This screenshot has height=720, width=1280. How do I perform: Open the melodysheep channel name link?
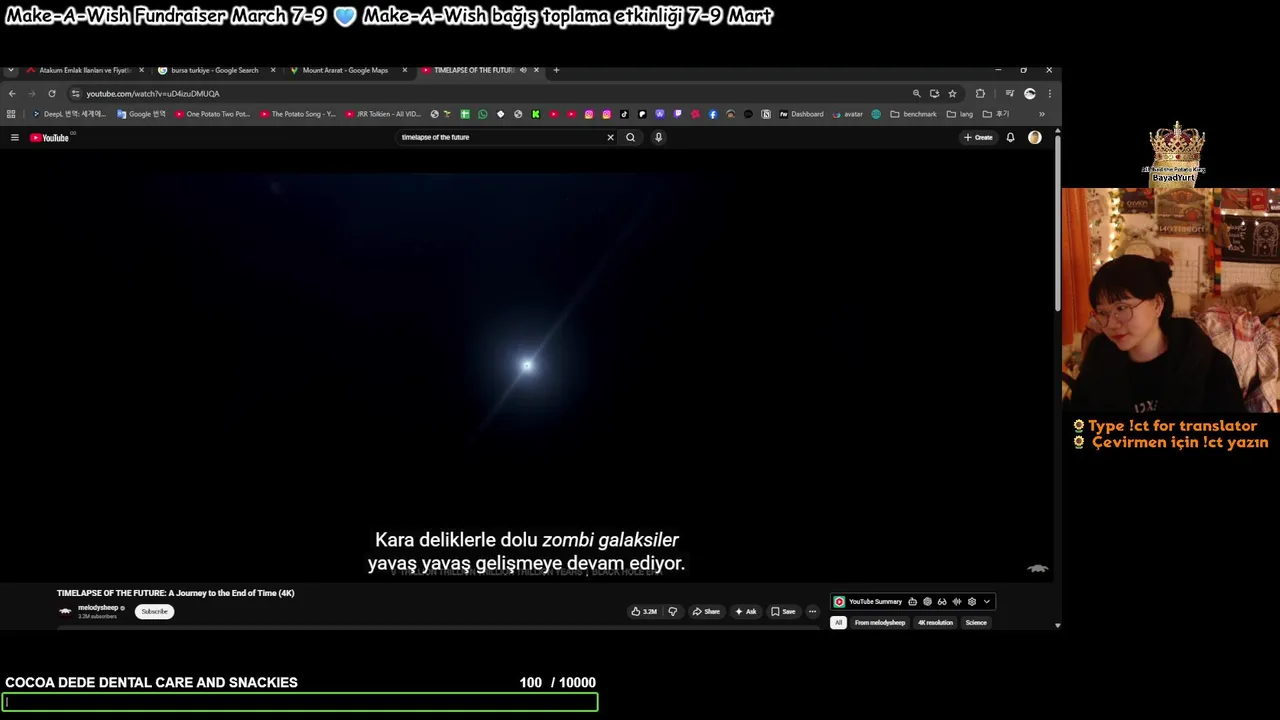pos(99,608)
